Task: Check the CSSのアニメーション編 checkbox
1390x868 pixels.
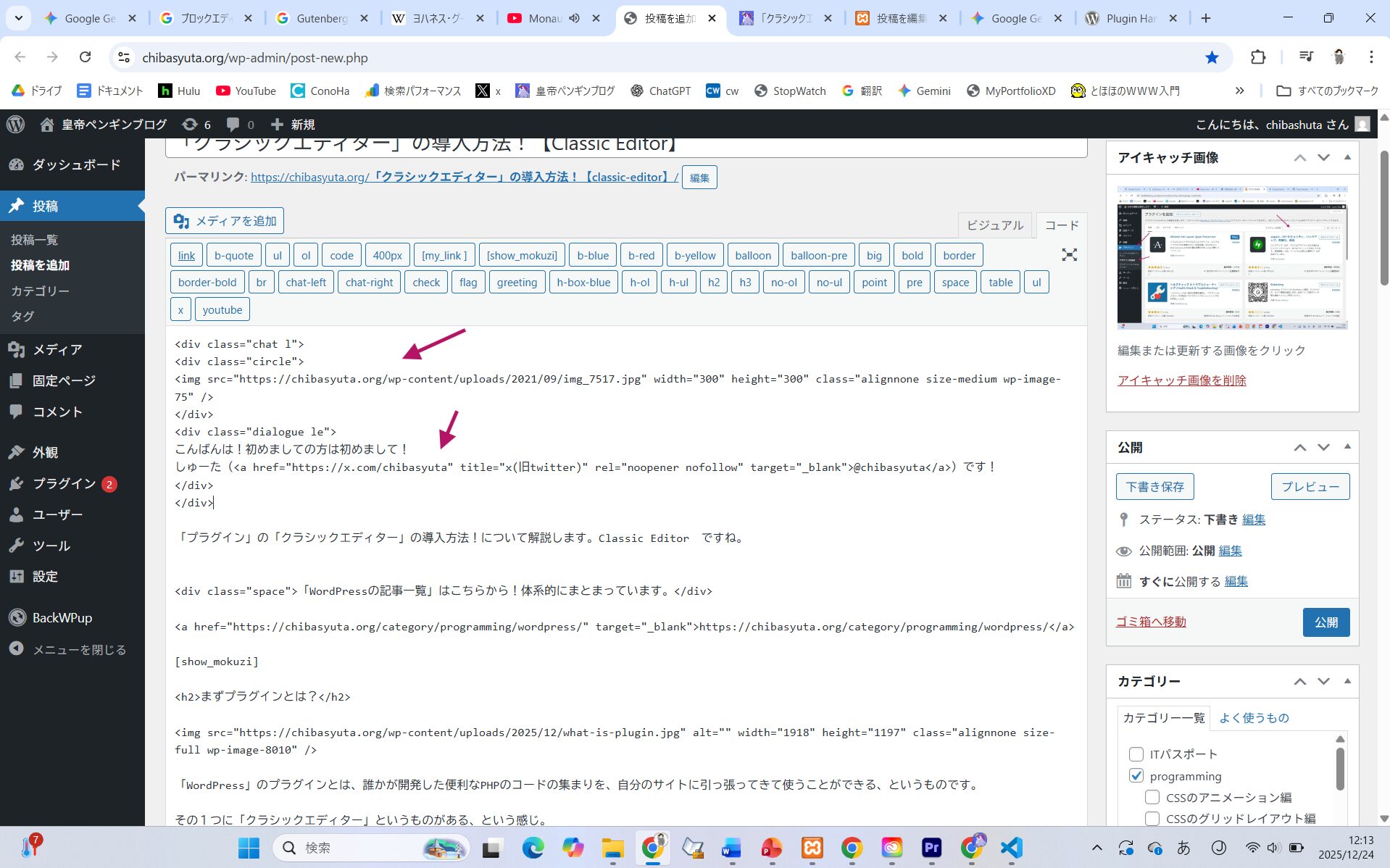Action: click(x=1152, y=798)
